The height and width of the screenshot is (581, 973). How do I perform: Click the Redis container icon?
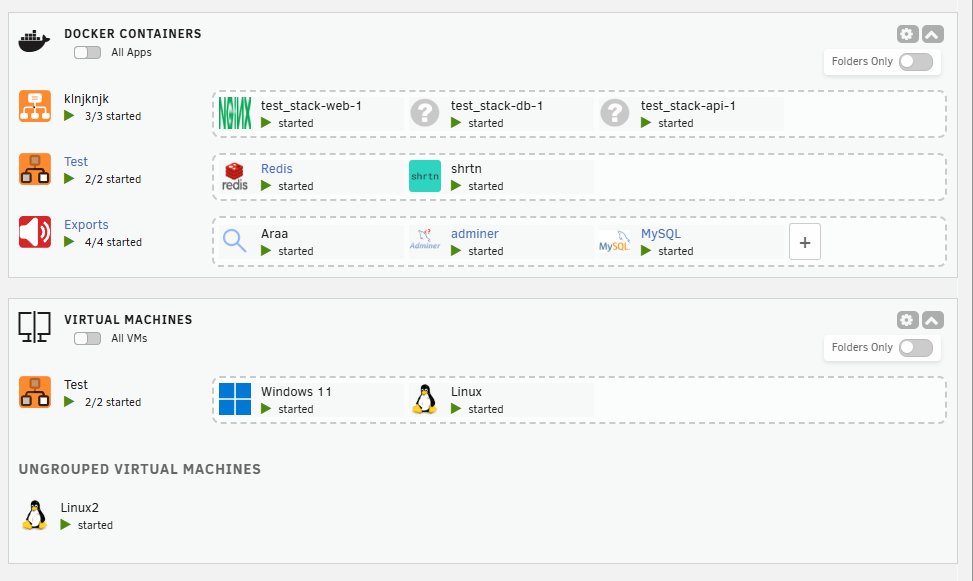click(235, 176)
